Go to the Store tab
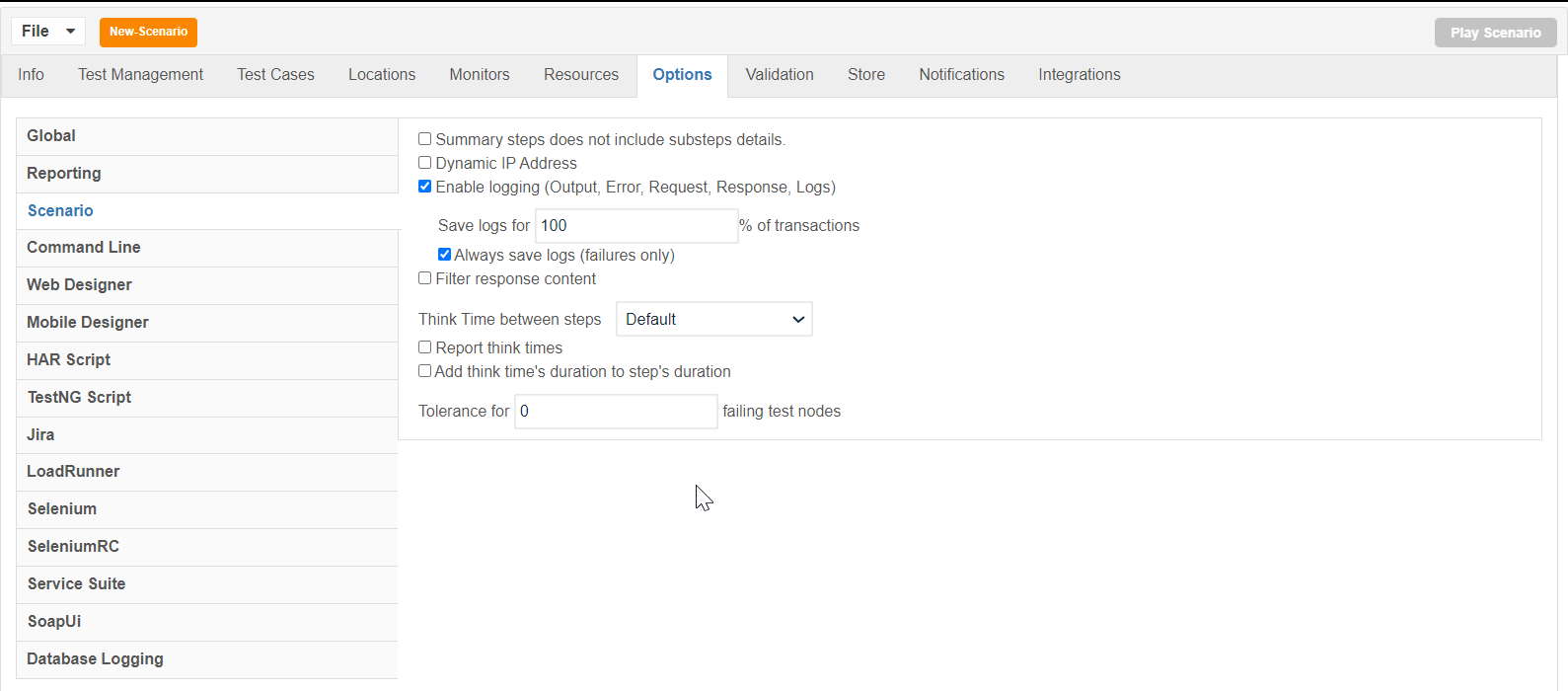The width and height of the screenshot is (1568, 691). click(866, 75)
